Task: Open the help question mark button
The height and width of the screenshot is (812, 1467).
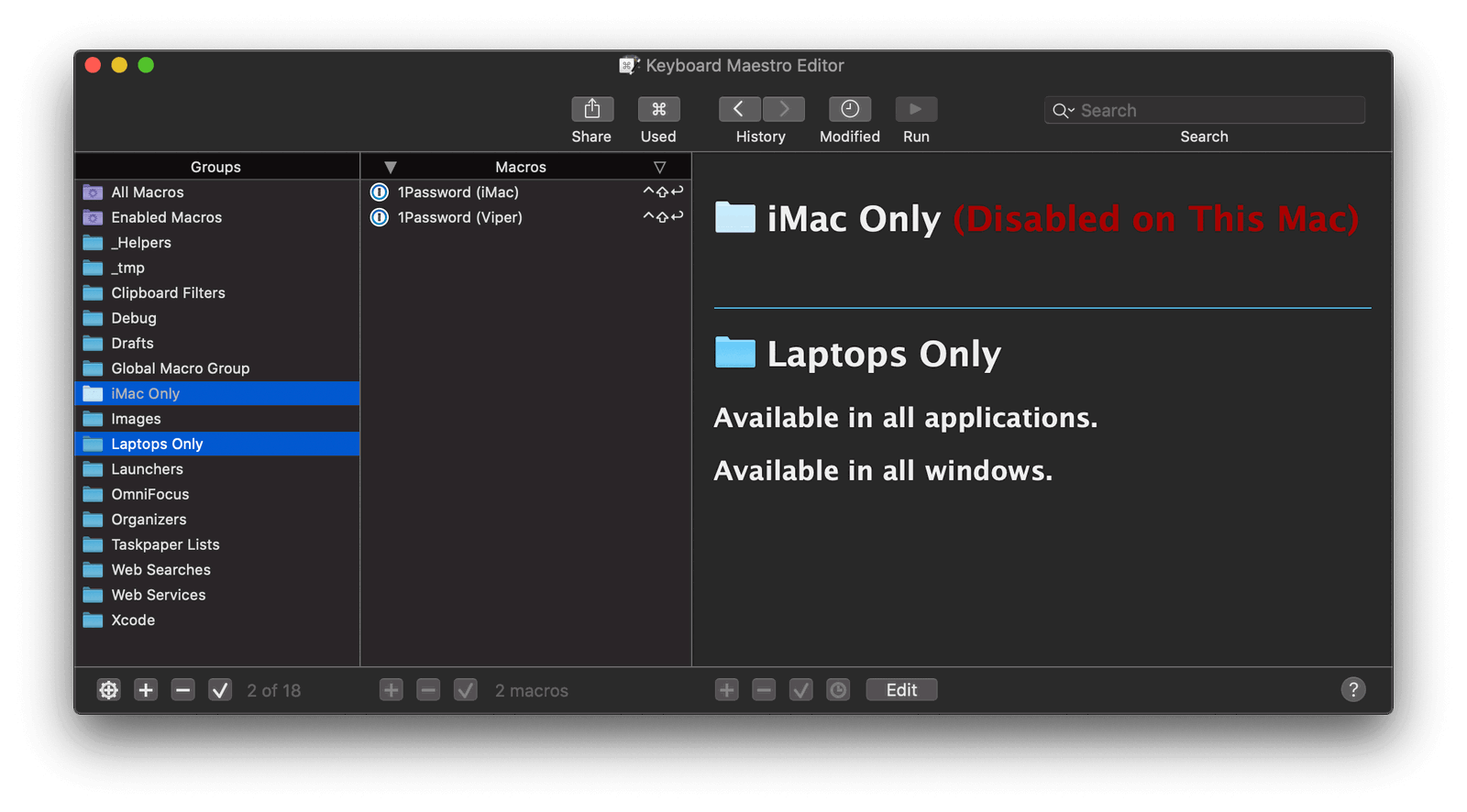Action: [x=1352, y=689]
